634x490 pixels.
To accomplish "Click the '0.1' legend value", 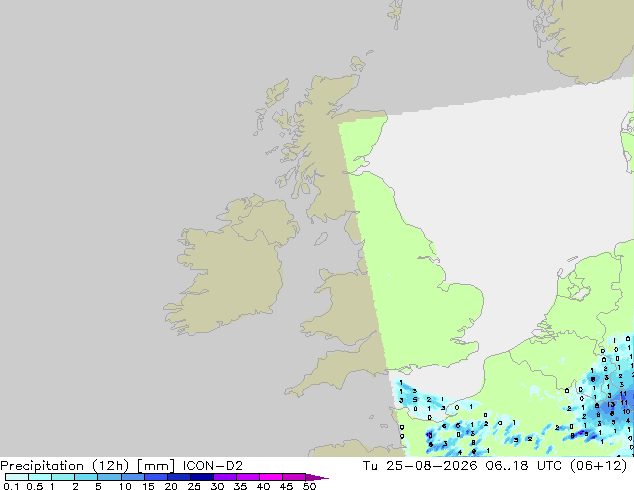I will 11,486.
